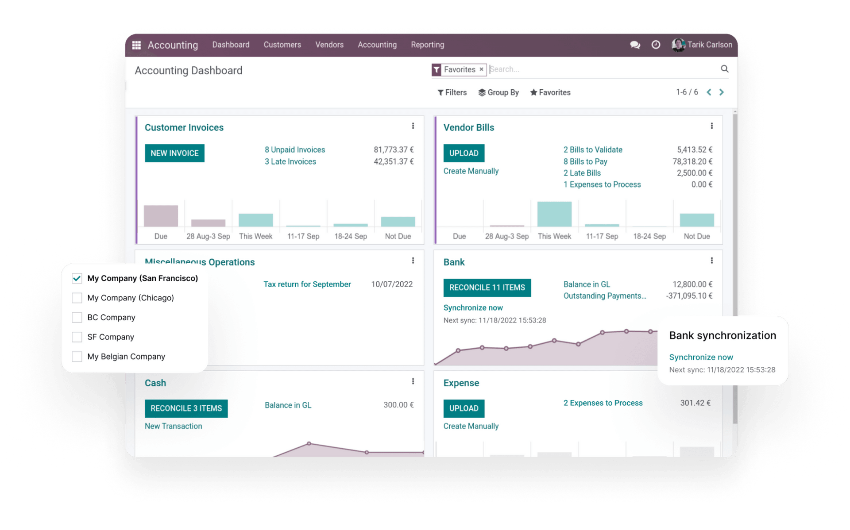850x530 pixels.
Task: Remove the Favorites filter facet
Action: (x=481, y=69)
